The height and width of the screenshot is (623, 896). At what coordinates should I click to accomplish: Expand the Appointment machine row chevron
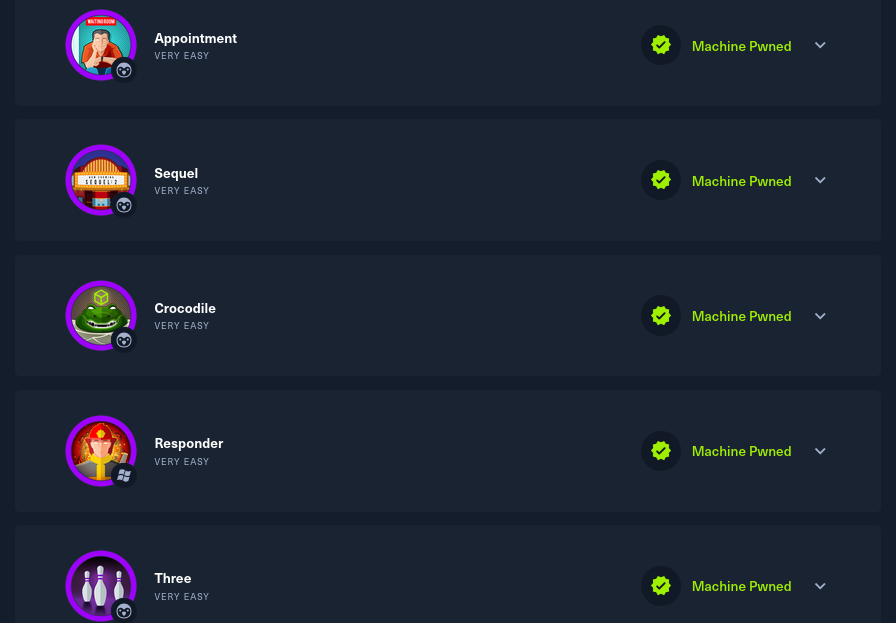point(820,45)
